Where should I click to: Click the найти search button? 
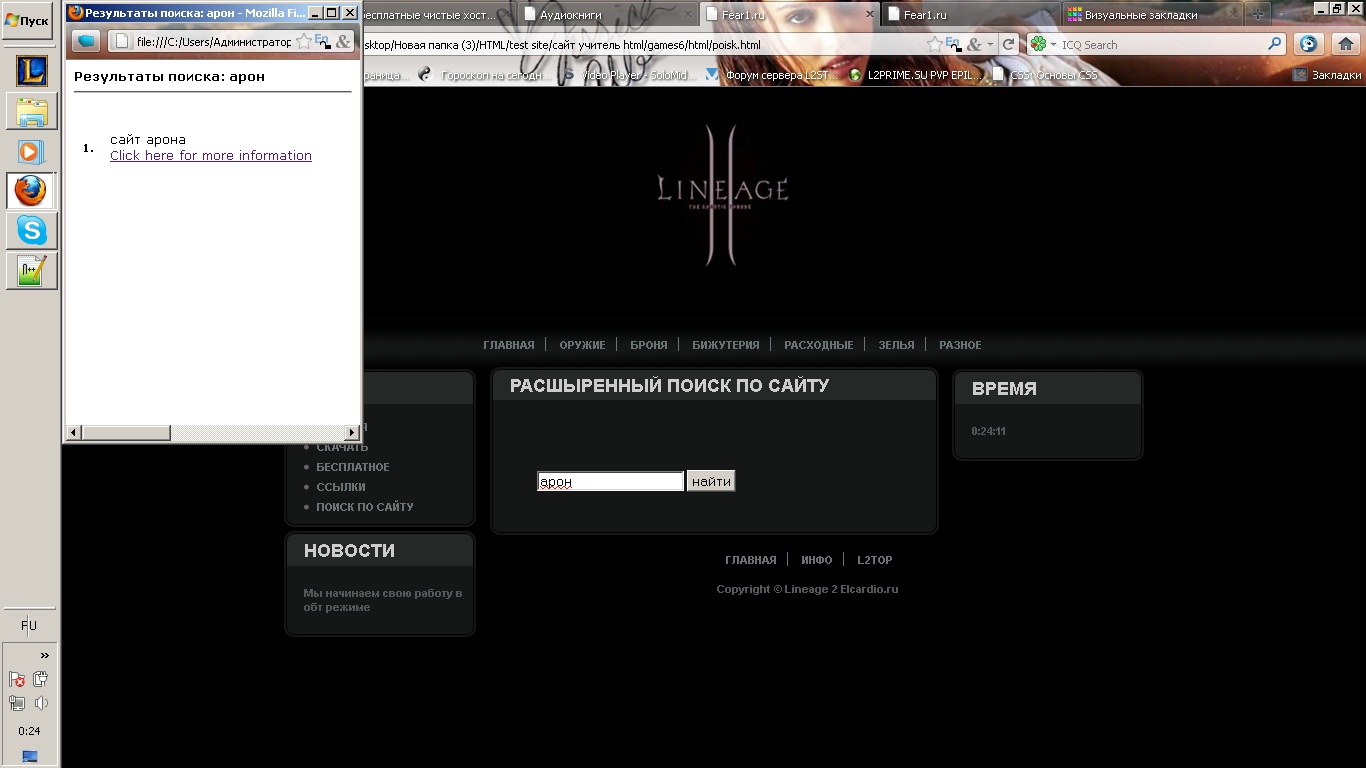[x=711, y=482]
